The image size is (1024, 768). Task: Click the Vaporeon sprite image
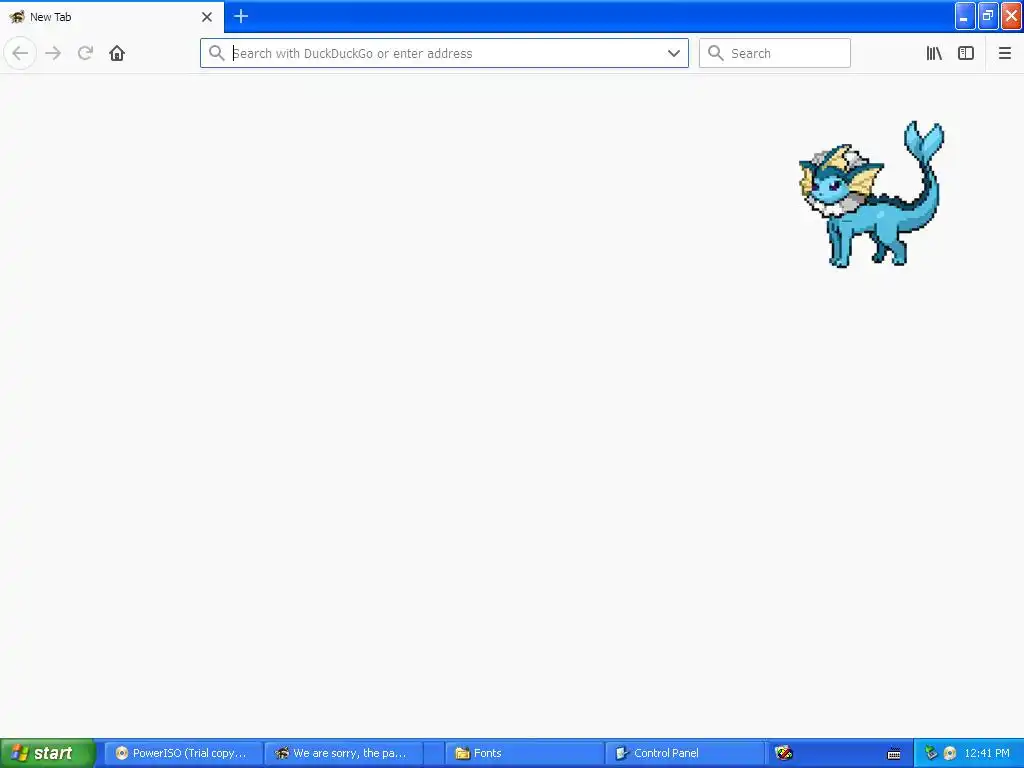click(x=871, y=194)
